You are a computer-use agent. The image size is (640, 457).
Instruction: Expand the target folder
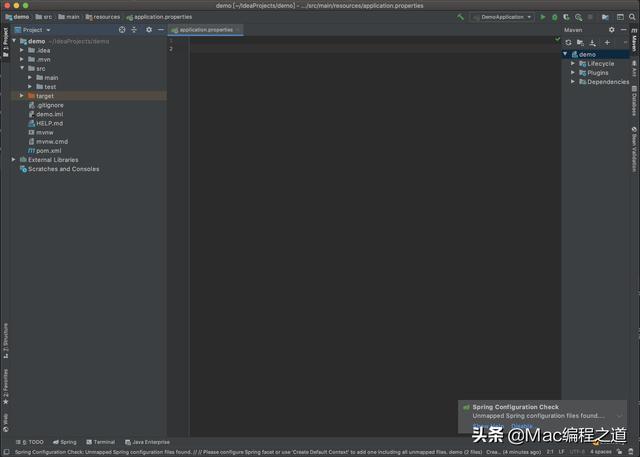pos(22,95)
